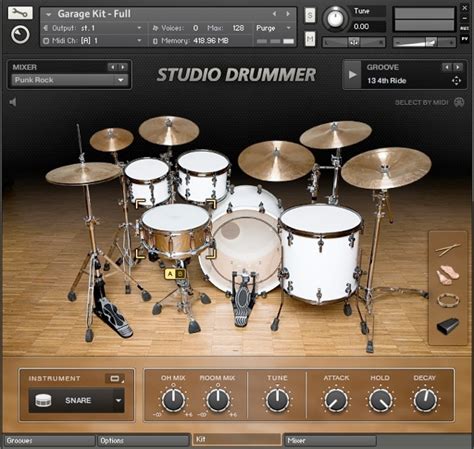Select the hand claps percussion icon

click(x=448, y=275)
